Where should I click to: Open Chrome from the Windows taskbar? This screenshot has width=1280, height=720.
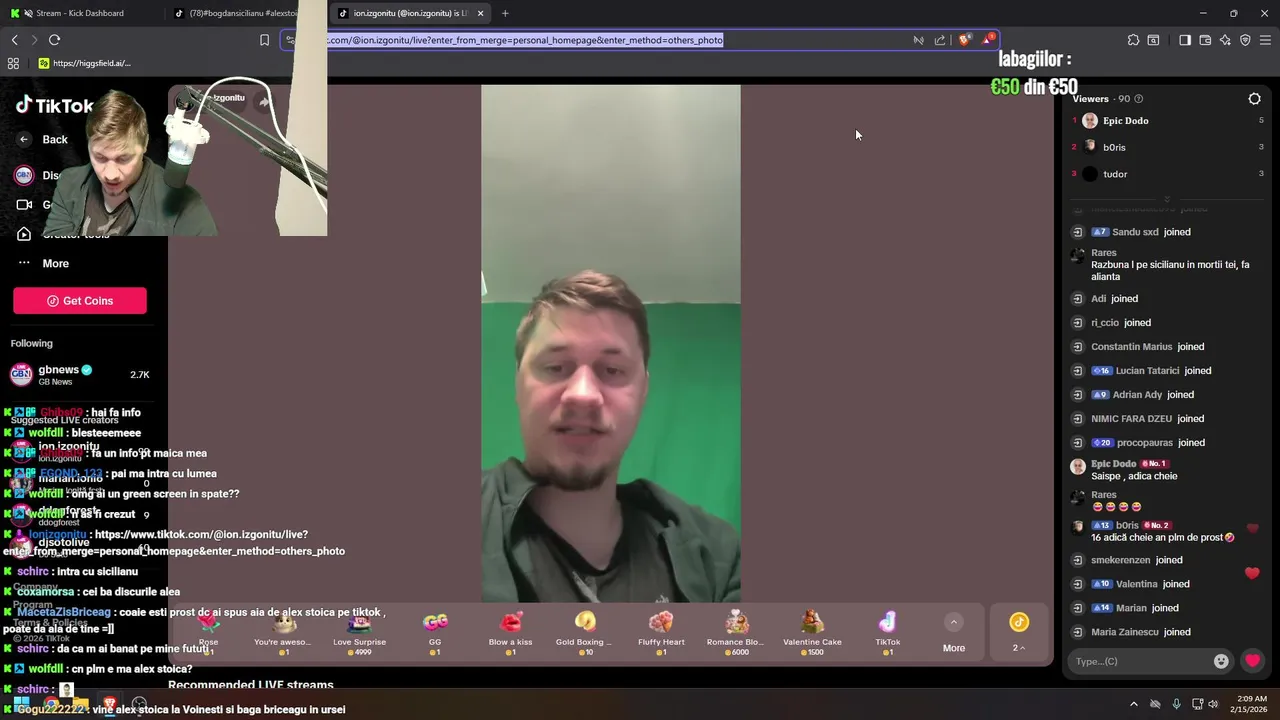point(50,704)
